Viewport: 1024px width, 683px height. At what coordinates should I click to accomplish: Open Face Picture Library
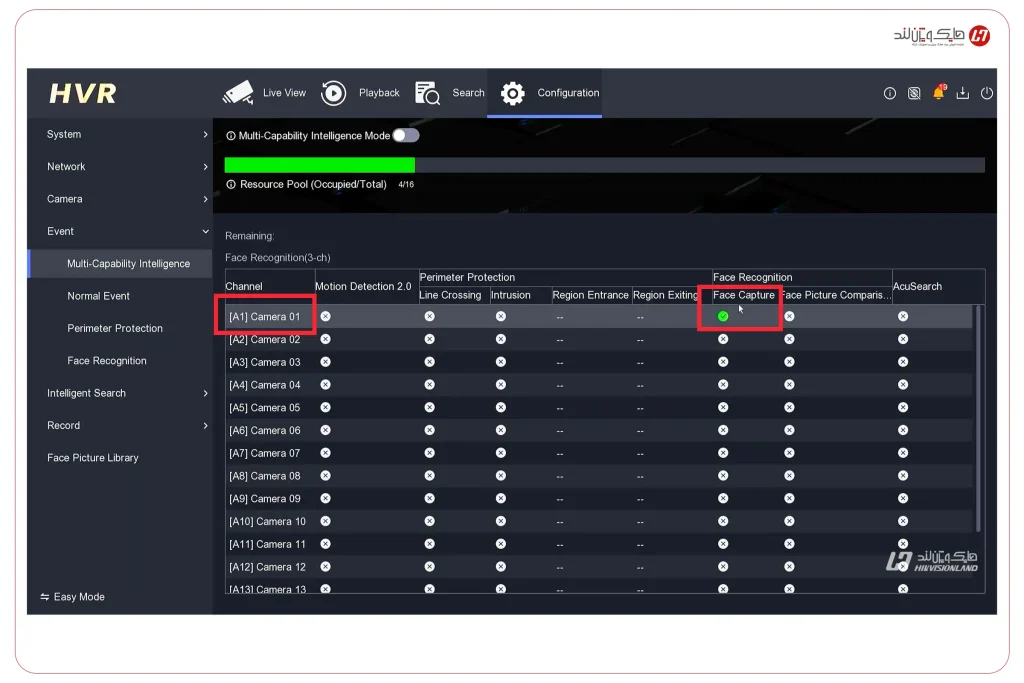tap(93, 458)
